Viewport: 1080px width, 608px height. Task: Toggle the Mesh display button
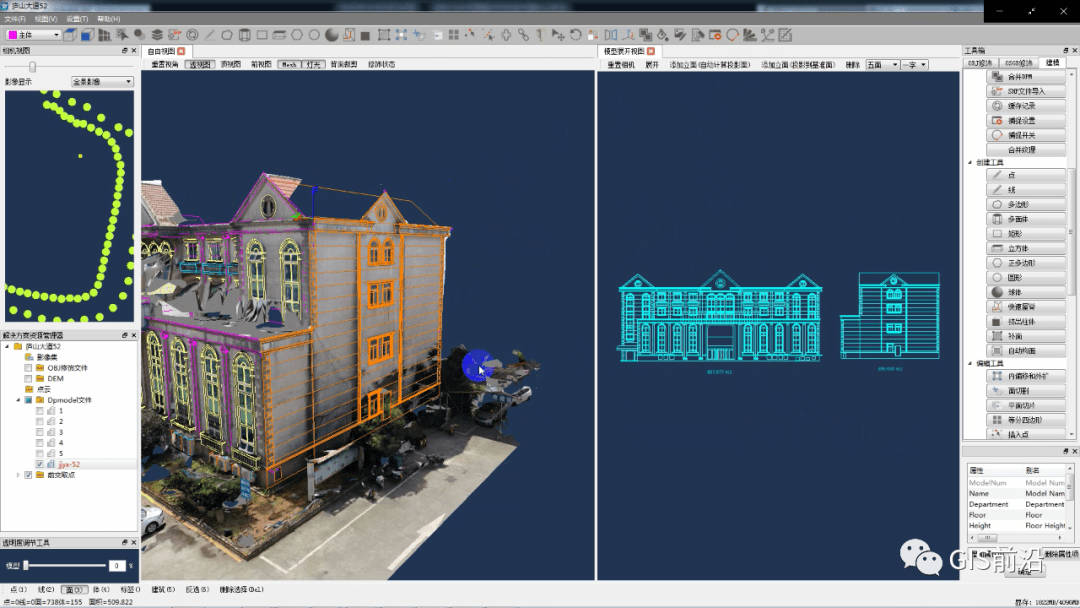pyautogui.click(x=289, y=64)
